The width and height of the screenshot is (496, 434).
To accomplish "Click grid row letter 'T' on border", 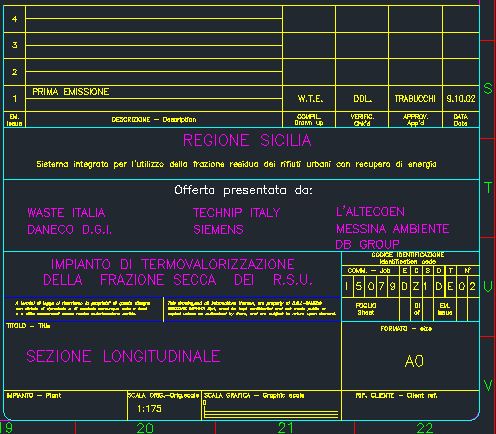I will pos(488,188).
